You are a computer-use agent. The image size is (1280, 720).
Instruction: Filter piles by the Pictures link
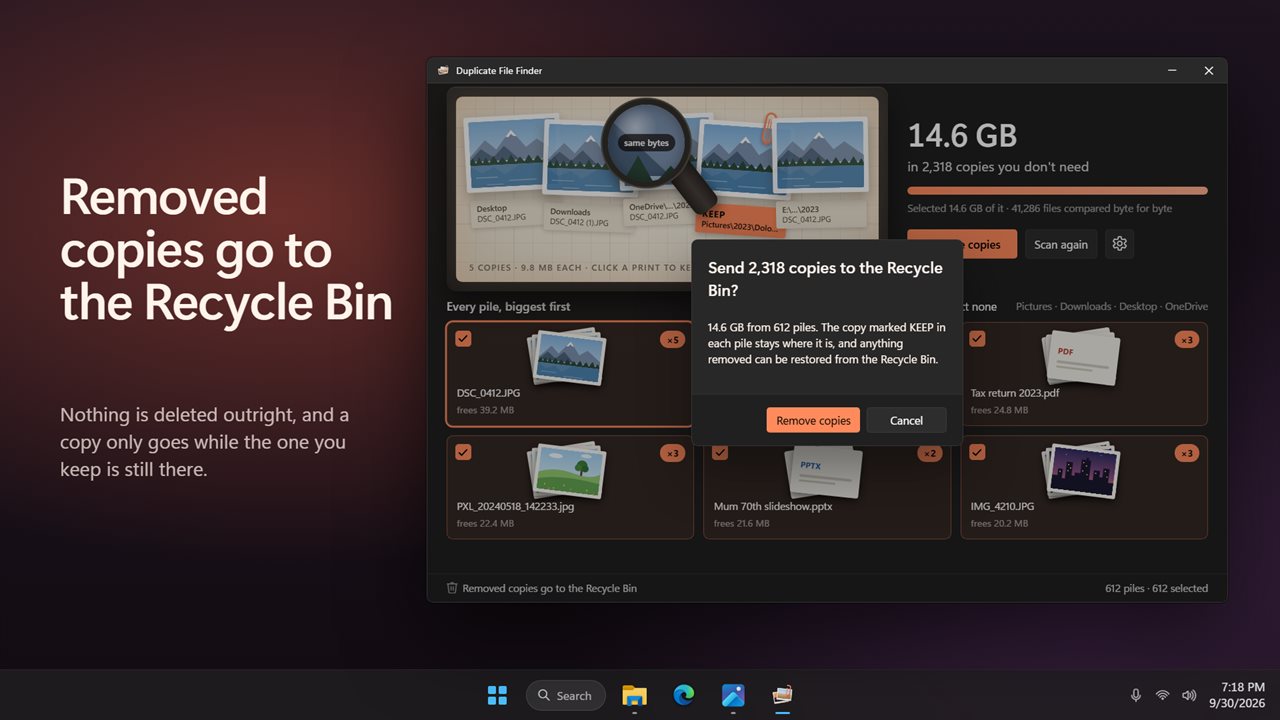1034,306
